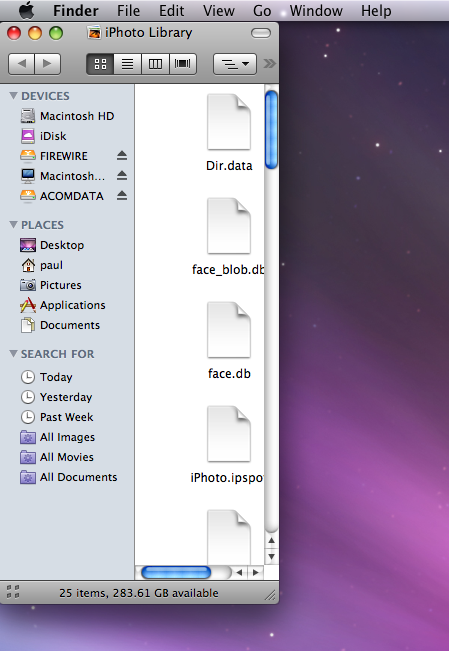449x651 pixels.
Task: Open the Finder menu
Action: [x=76, y=10]
